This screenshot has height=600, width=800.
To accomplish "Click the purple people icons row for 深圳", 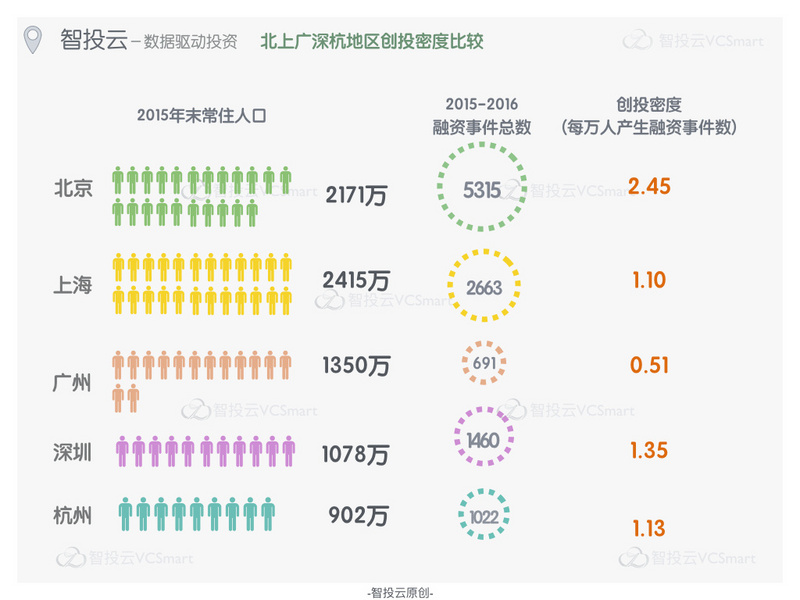I will (x=206, y=452).
